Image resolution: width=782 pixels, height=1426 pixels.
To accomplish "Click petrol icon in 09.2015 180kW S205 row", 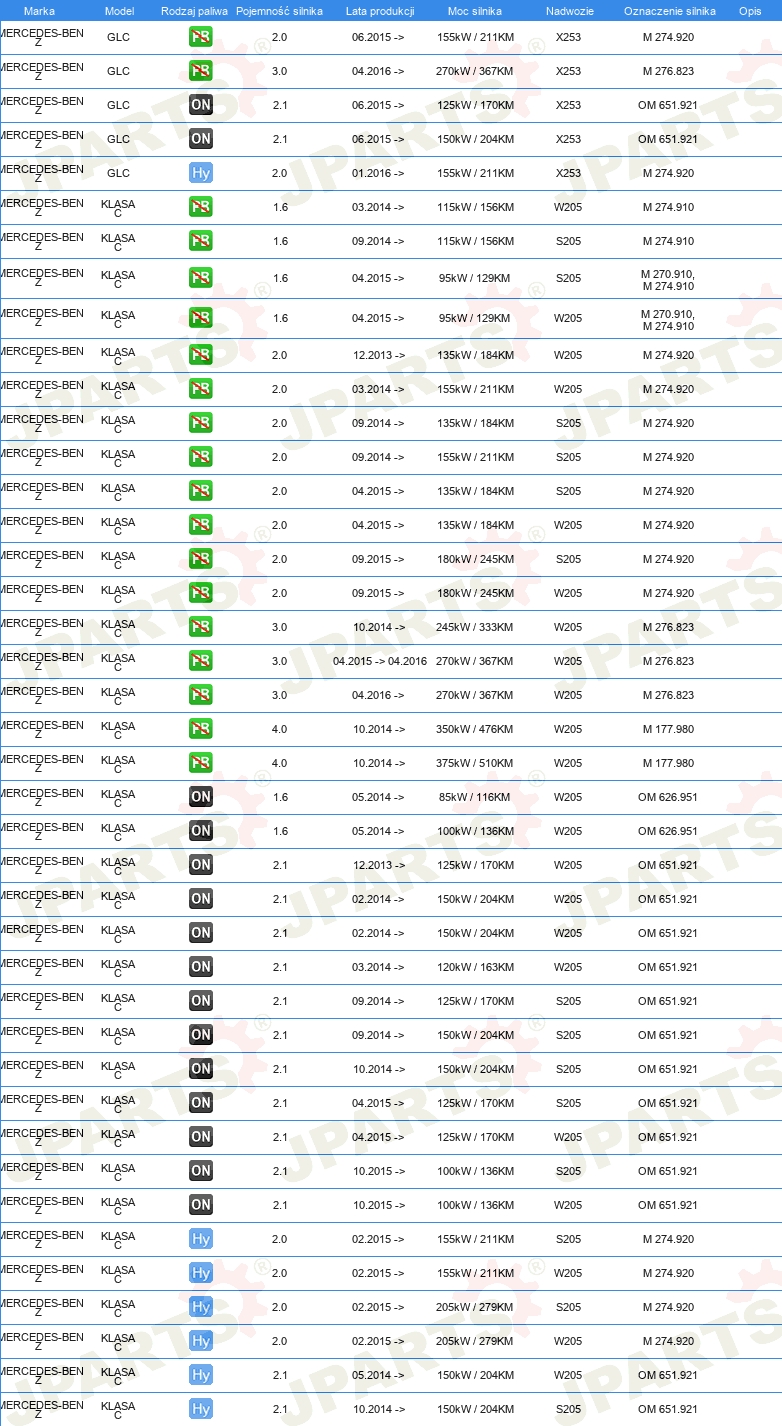I will [x=201, y=560].
